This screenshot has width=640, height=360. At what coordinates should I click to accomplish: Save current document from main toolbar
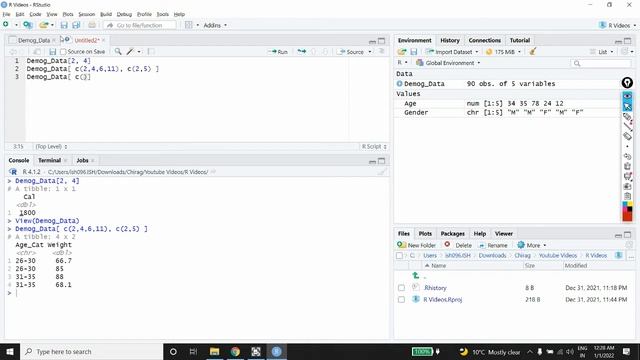(64, 25)
